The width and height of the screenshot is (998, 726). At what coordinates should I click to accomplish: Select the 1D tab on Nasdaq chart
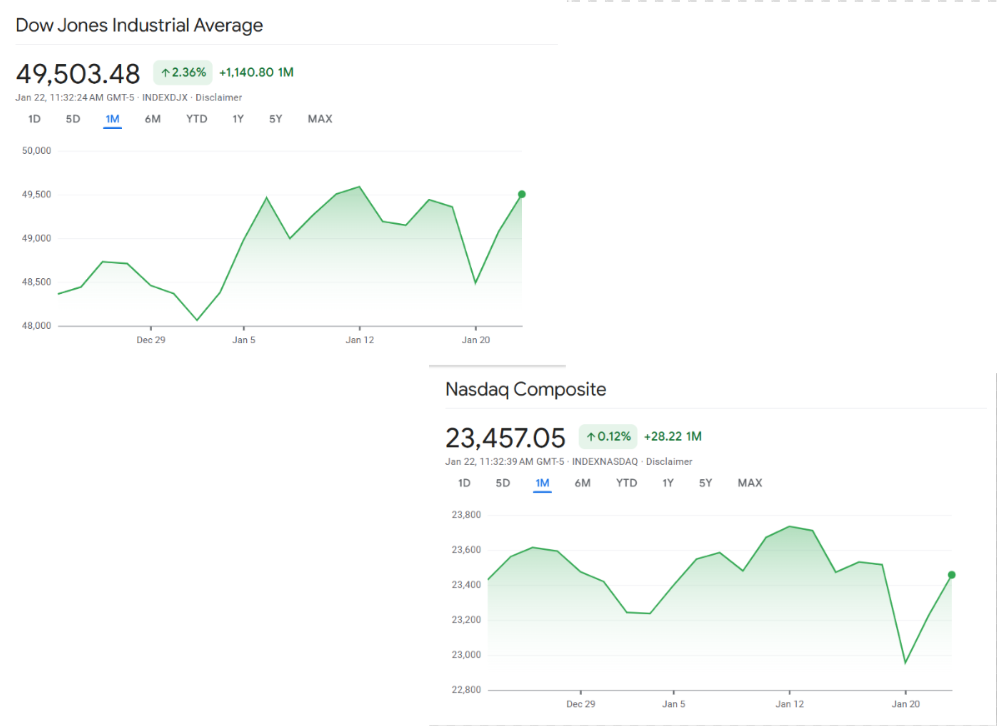click(464, 483)
